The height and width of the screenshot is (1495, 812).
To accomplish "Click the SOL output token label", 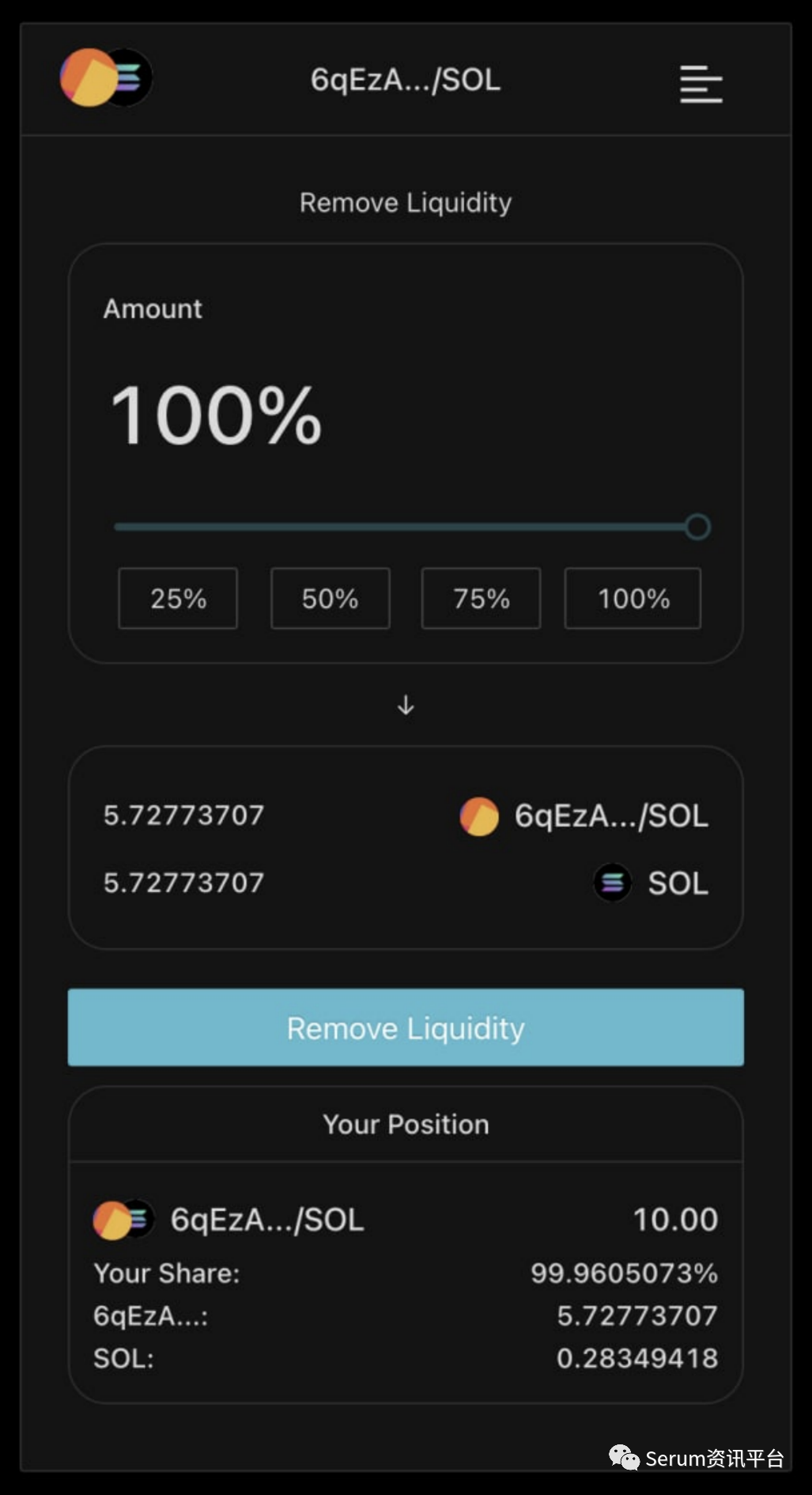I will (678, 884).
